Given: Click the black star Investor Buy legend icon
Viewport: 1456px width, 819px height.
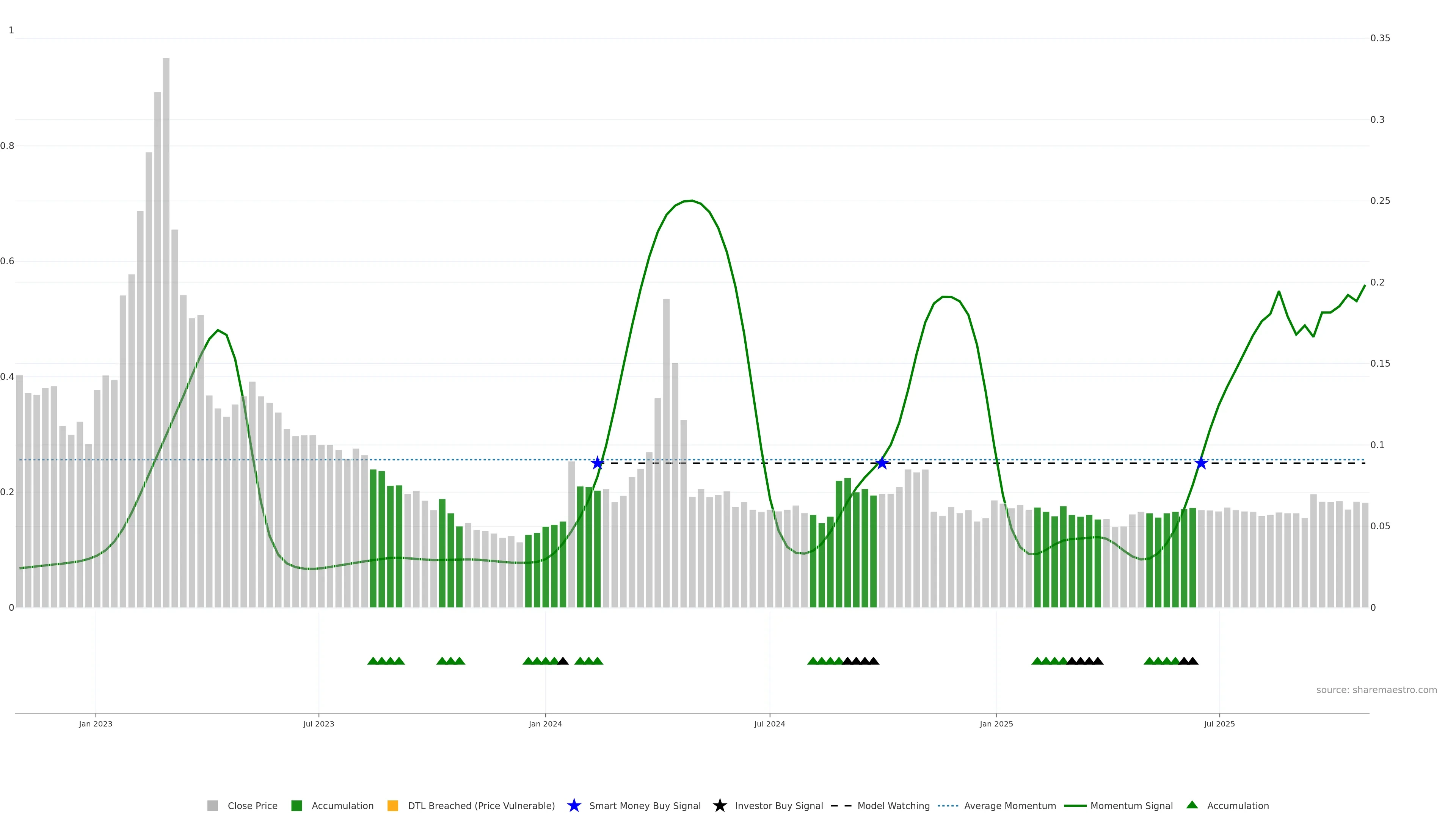Looking at the screenshot, I should (x=720, y=805).
